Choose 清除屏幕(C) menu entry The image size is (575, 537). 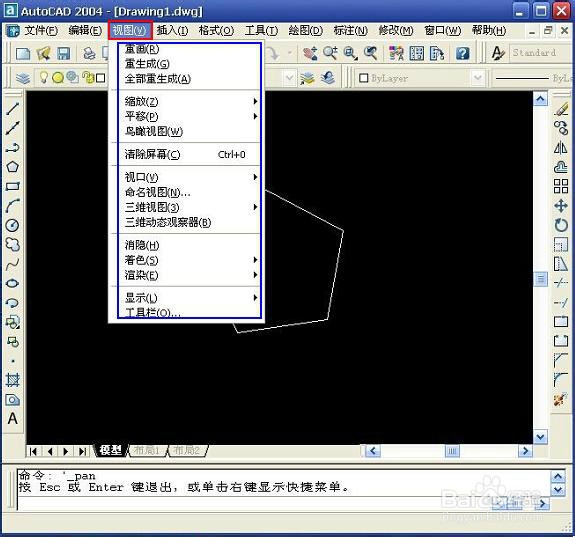pos(189,154)
